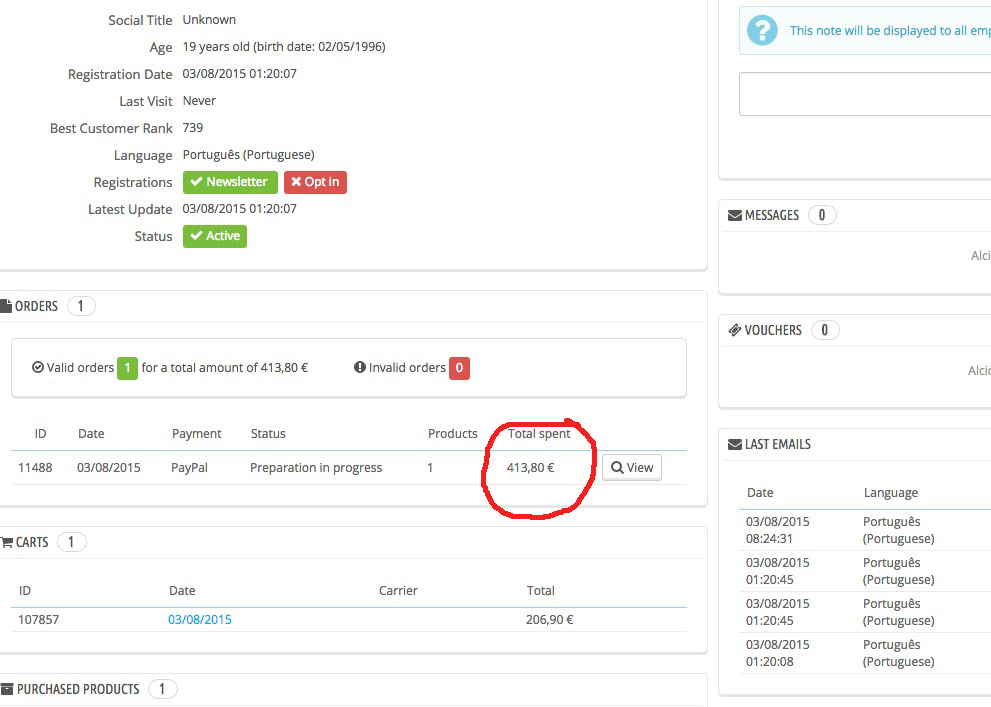
Task: Click the Orders file icon
Action: (x=6, y=306)
